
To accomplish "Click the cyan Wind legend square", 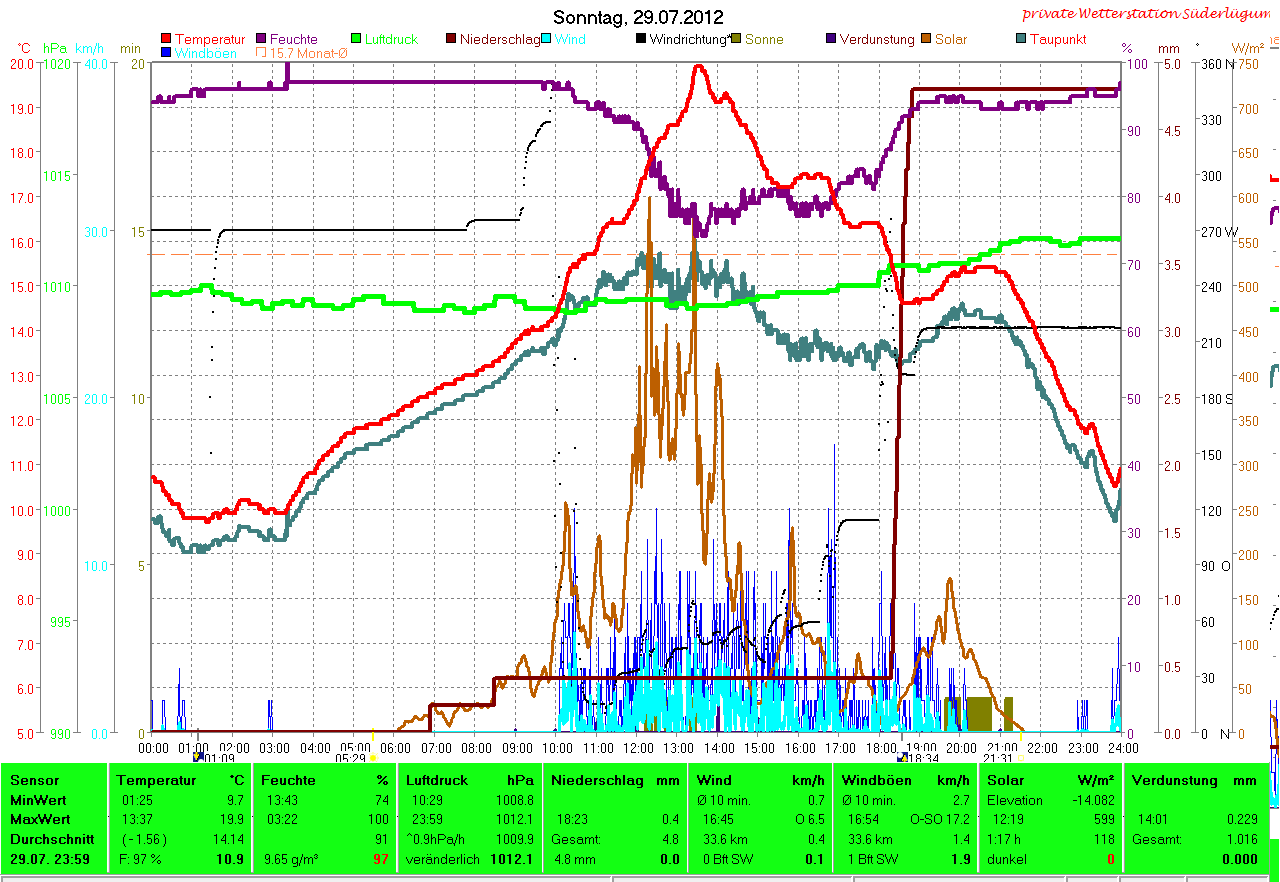I will [x=548, y=39].
